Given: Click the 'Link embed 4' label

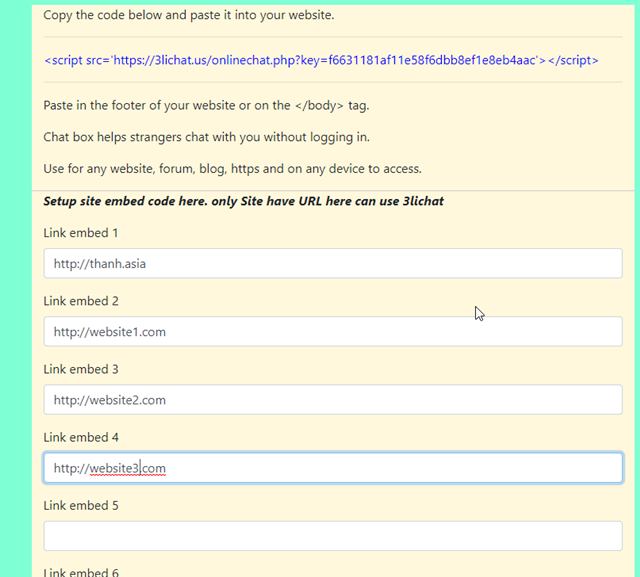Looking at the screenshot, I should pos(81,437).
